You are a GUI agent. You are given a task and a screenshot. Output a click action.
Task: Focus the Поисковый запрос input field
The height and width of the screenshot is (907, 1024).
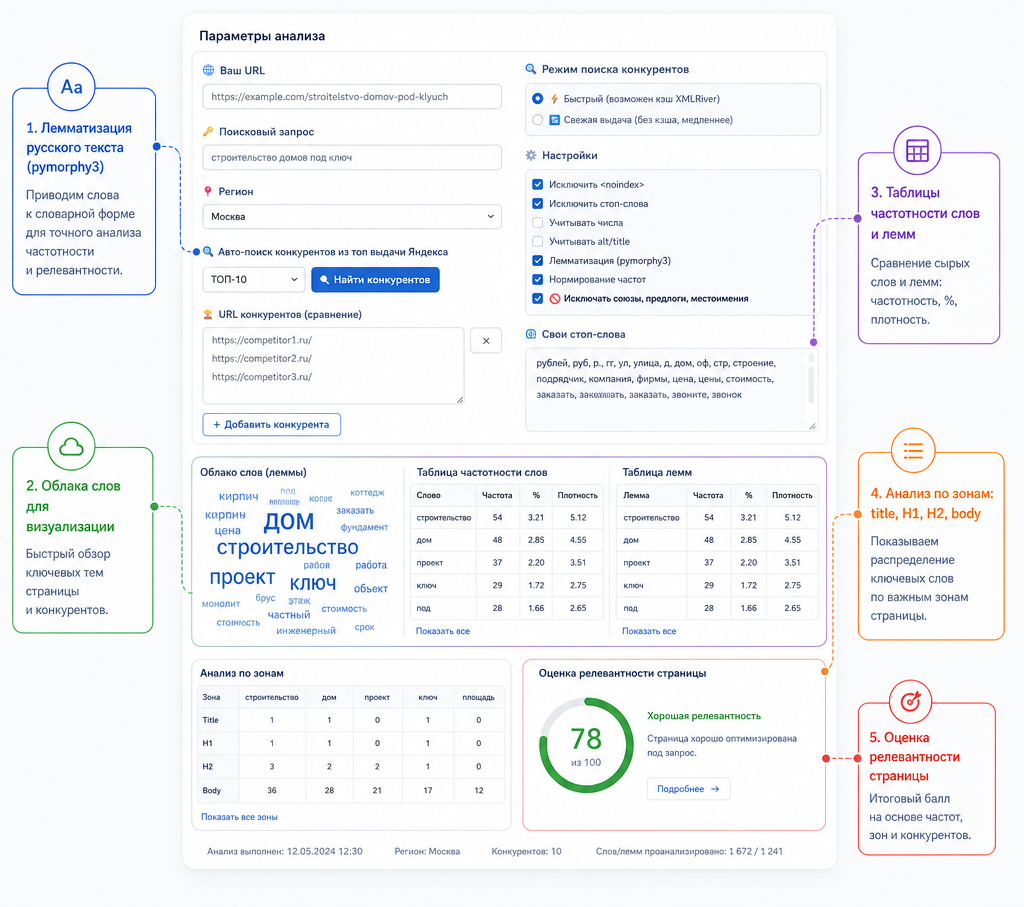pos(352,157)
